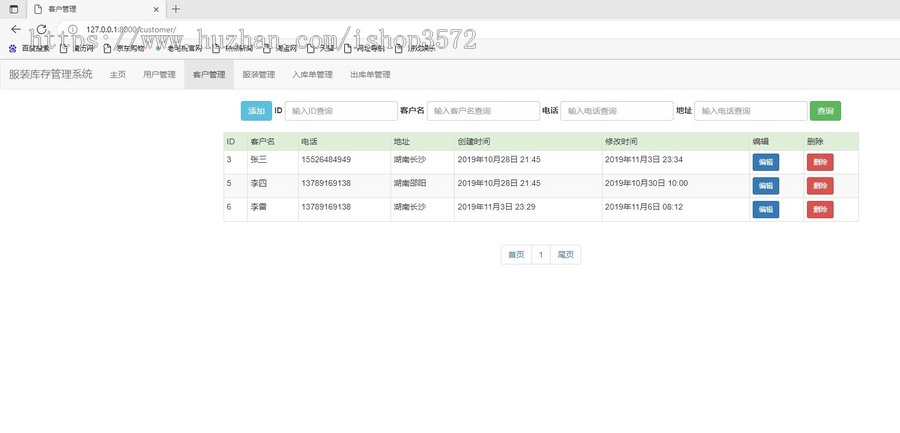Click the 添加 button
This screenshot has height=433, width=900.
[x=256, y=111]
